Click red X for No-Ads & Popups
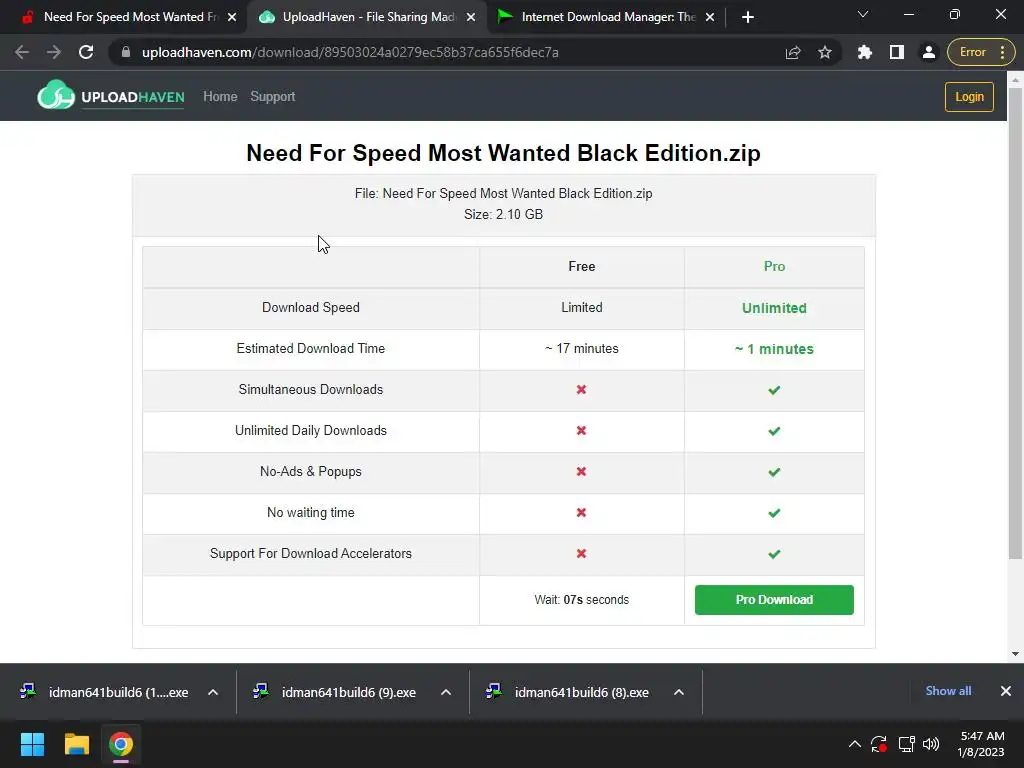 pyautogui.click(x=581, y=472)
